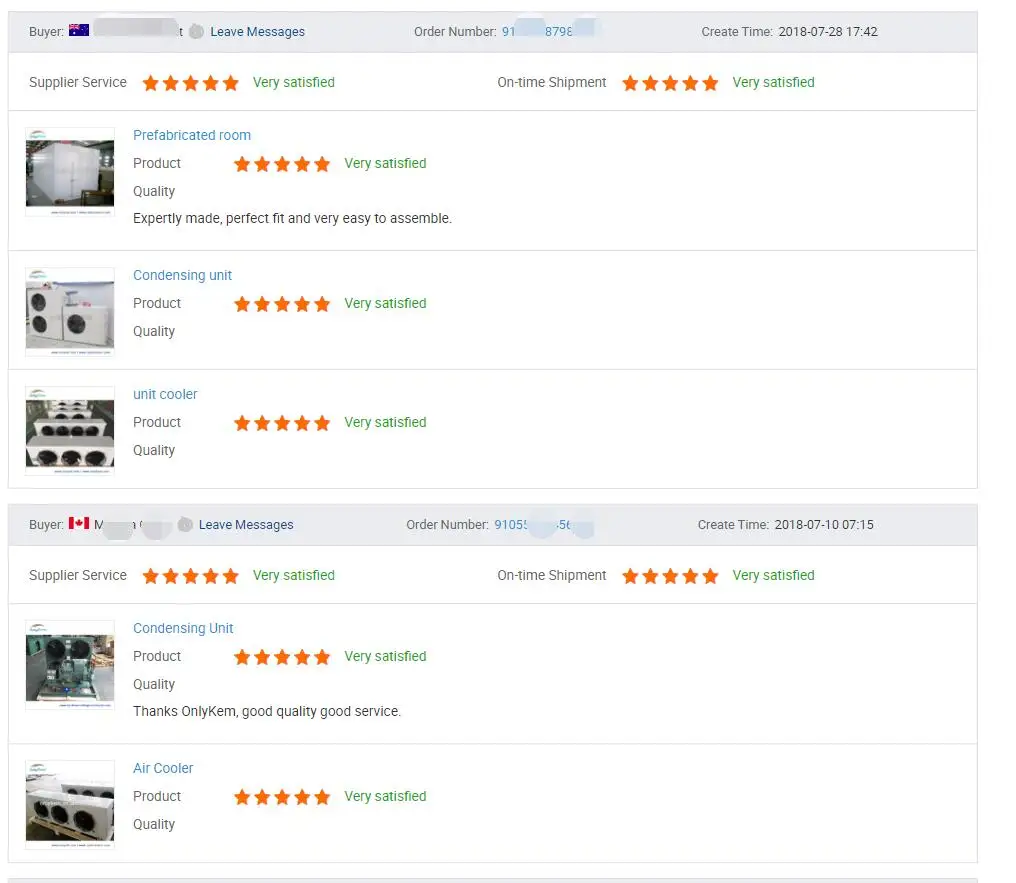This screenshot has width=1016, height=883.
Task: Click Leave Messages for the Australian buyer
Action: (x=257, y=32)
